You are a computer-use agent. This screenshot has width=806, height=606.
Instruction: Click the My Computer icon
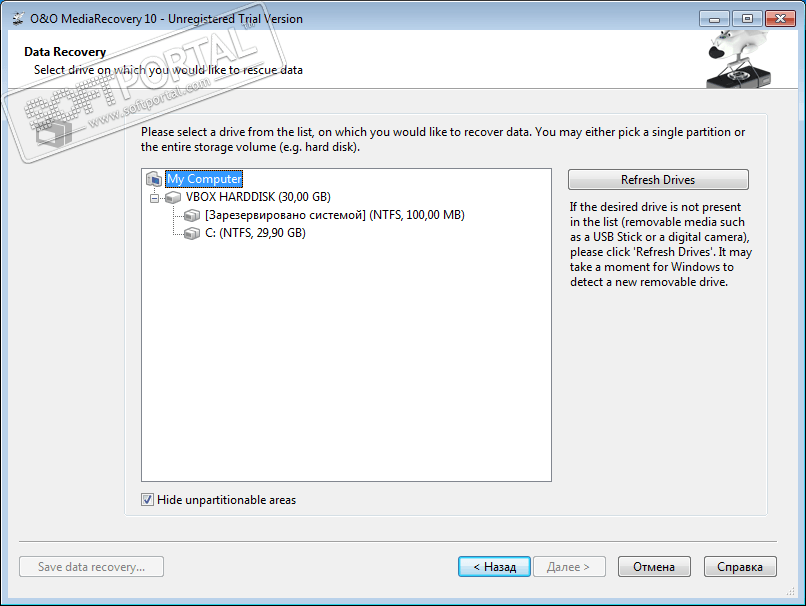[154, 179]
